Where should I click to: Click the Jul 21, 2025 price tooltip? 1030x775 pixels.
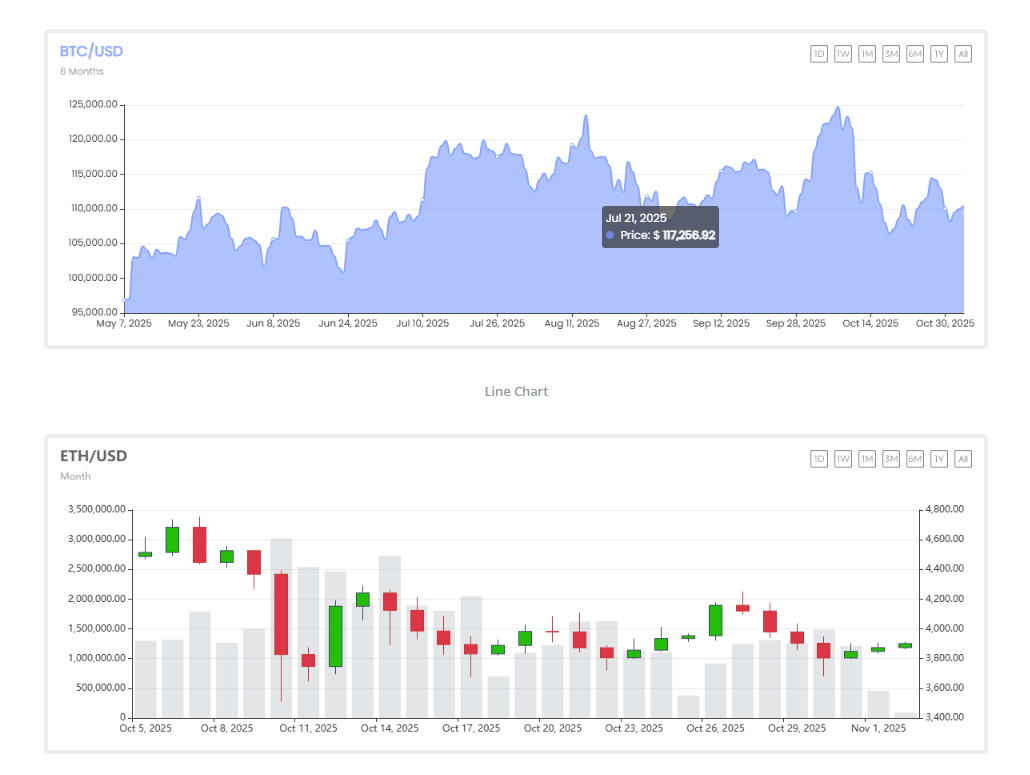[660, 227]
